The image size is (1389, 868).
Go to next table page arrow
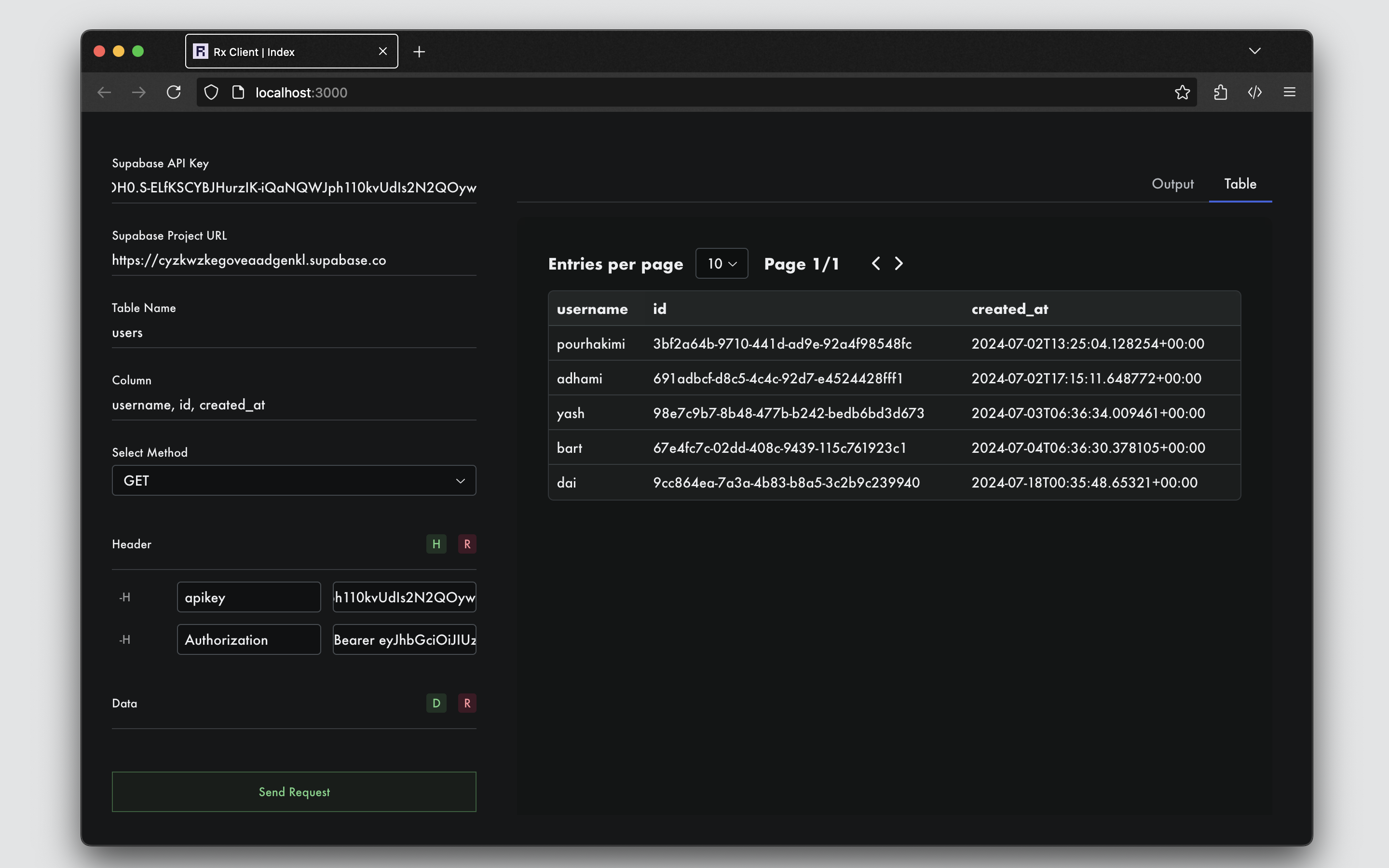click(899, 263)
